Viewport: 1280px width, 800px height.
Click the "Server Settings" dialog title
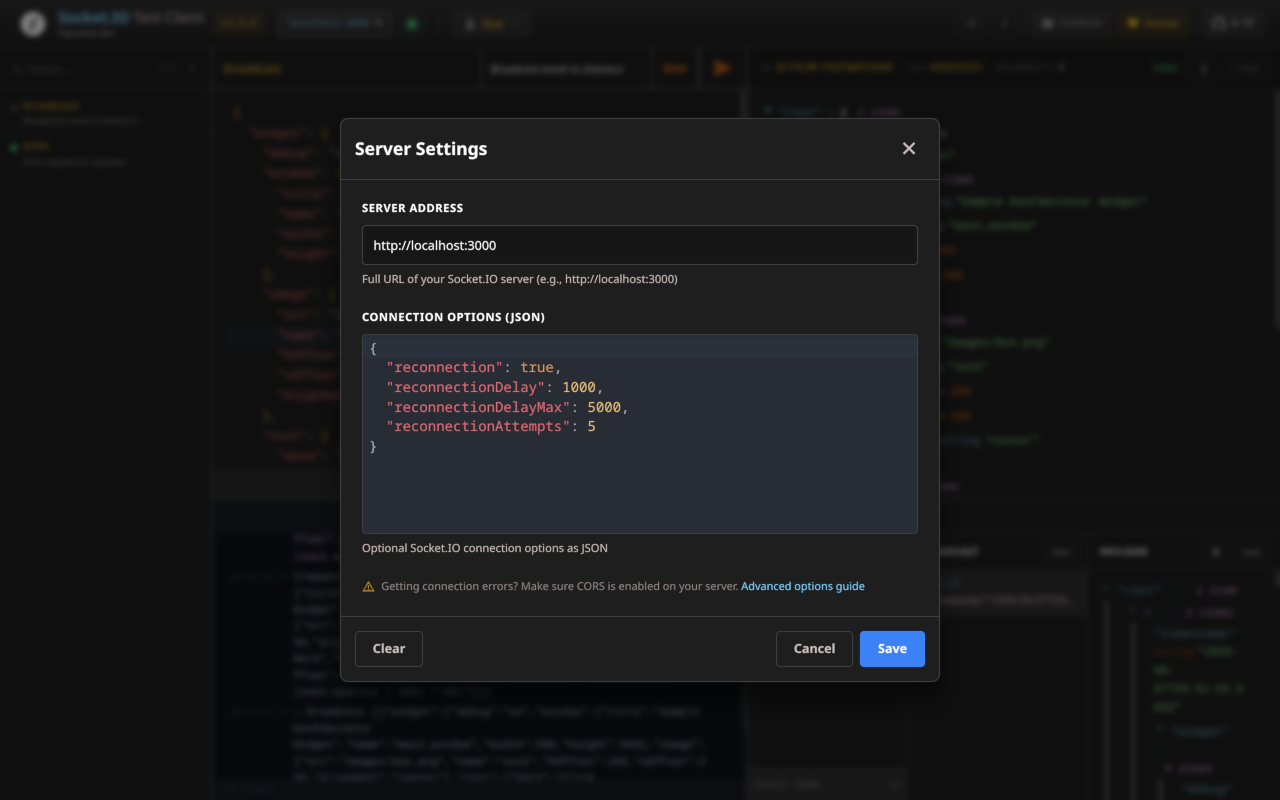point(421,149)
